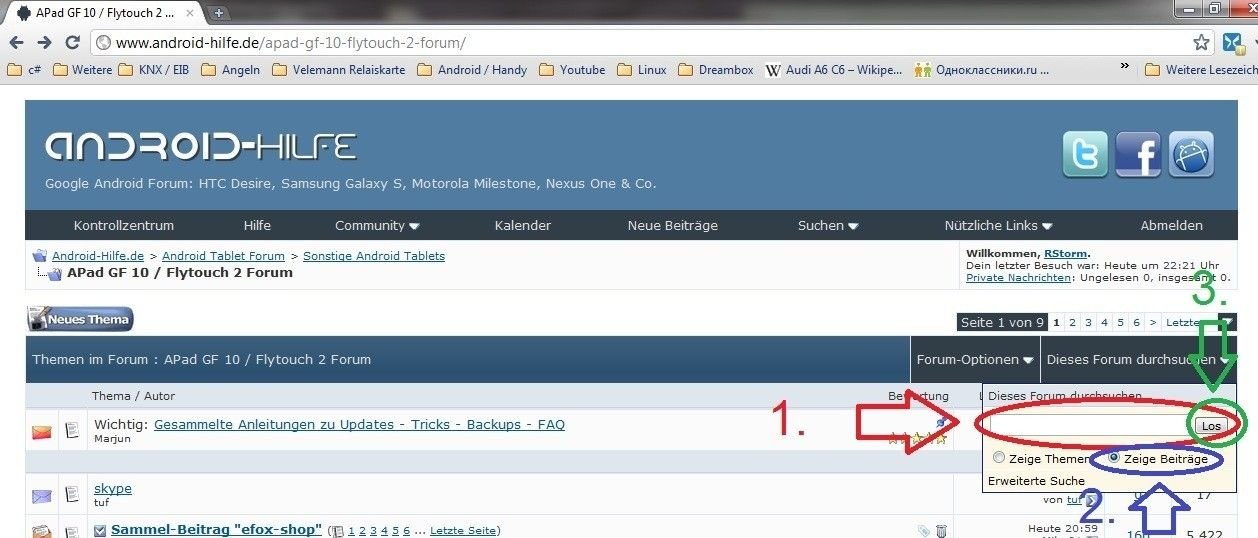Screen dimensions: 1258x538
Task: Click in the forum search text field
Action: pos(1088,426)
